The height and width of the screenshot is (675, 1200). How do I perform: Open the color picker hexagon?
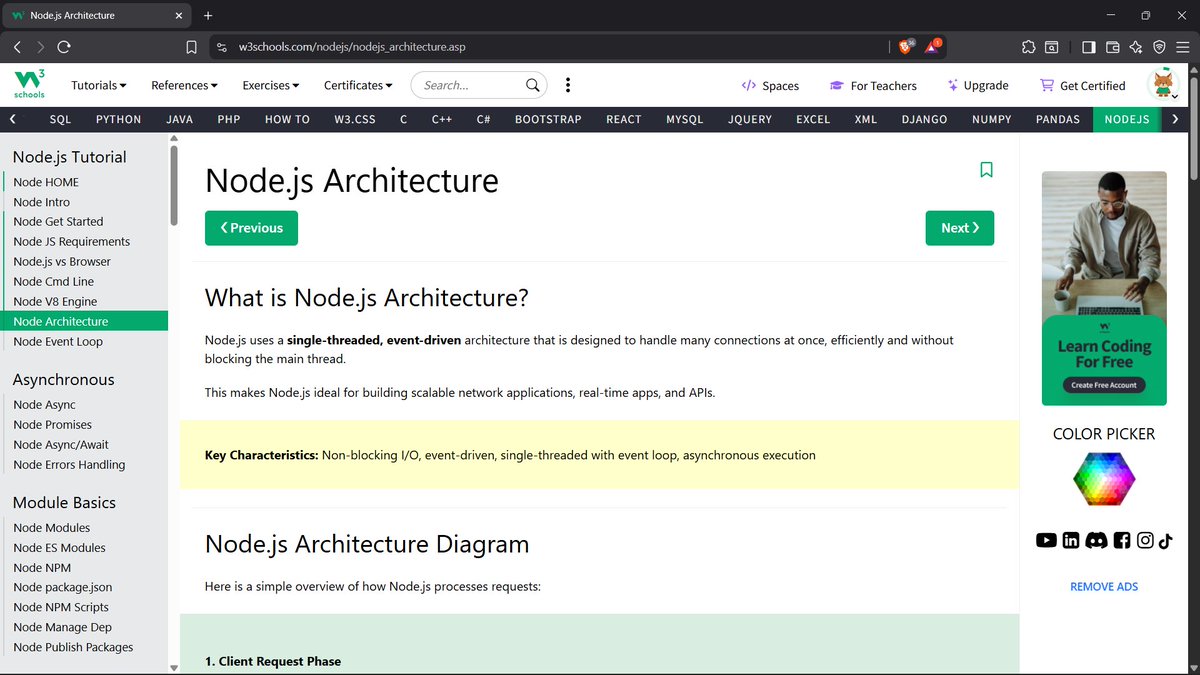point(1104,479)
